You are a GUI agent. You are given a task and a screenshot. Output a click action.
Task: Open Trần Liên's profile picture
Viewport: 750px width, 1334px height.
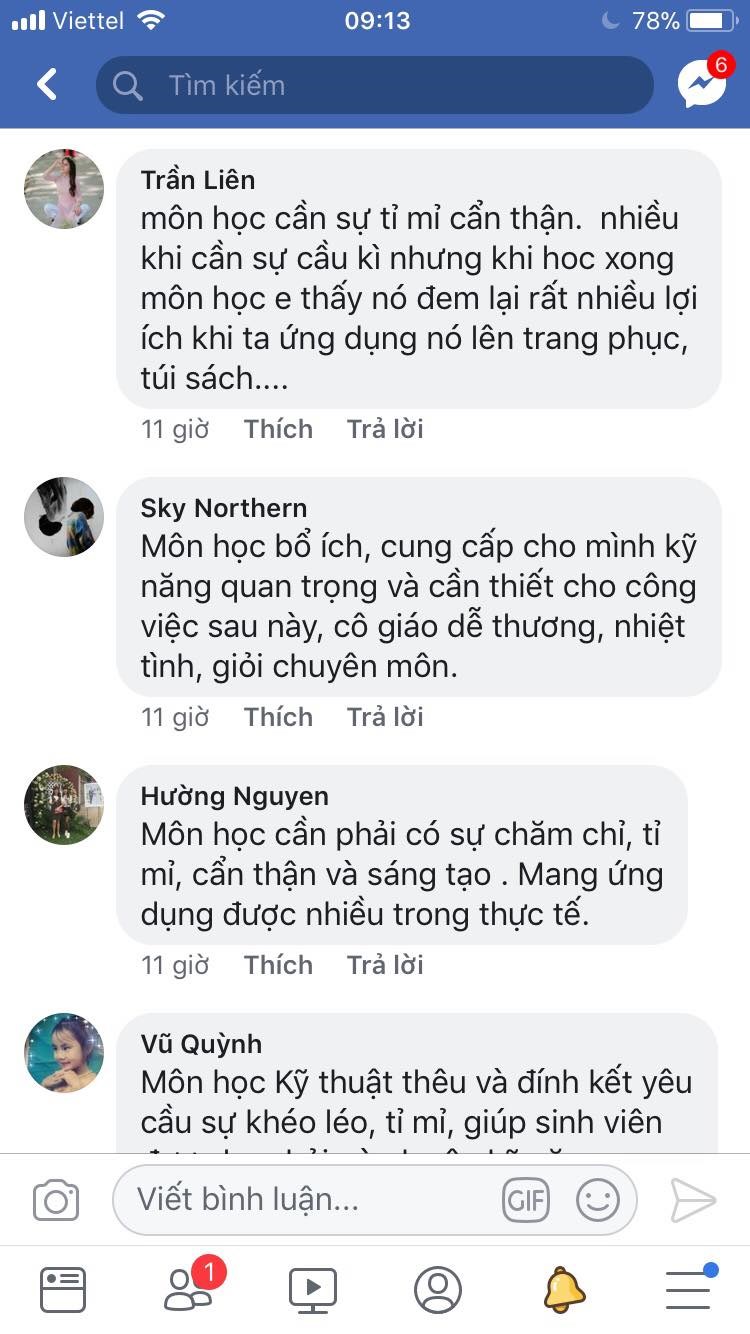pyautogui.click(x=64, y=189)
